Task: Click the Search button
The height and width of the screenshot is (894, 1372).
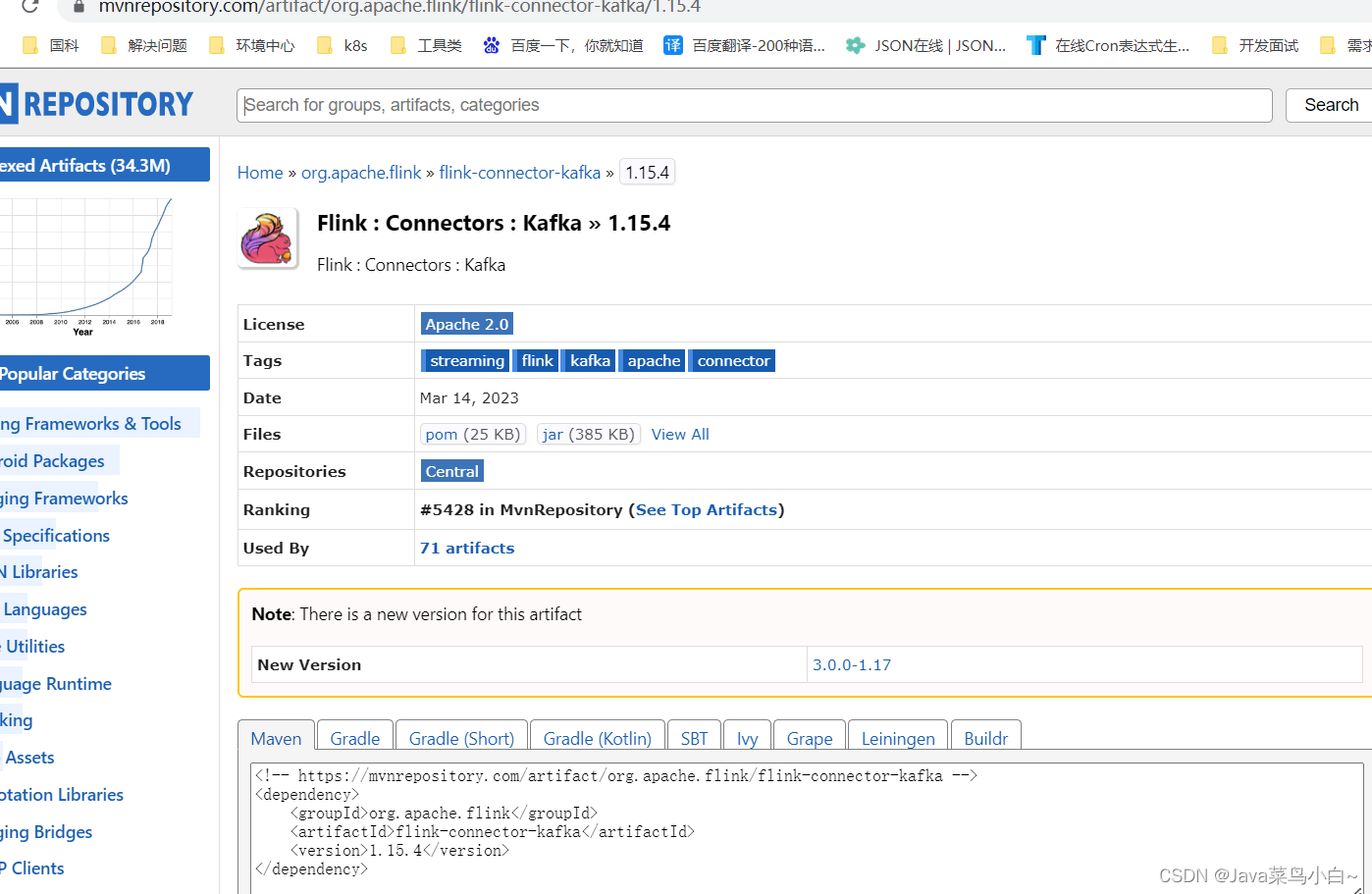Action: point(1330,104)
